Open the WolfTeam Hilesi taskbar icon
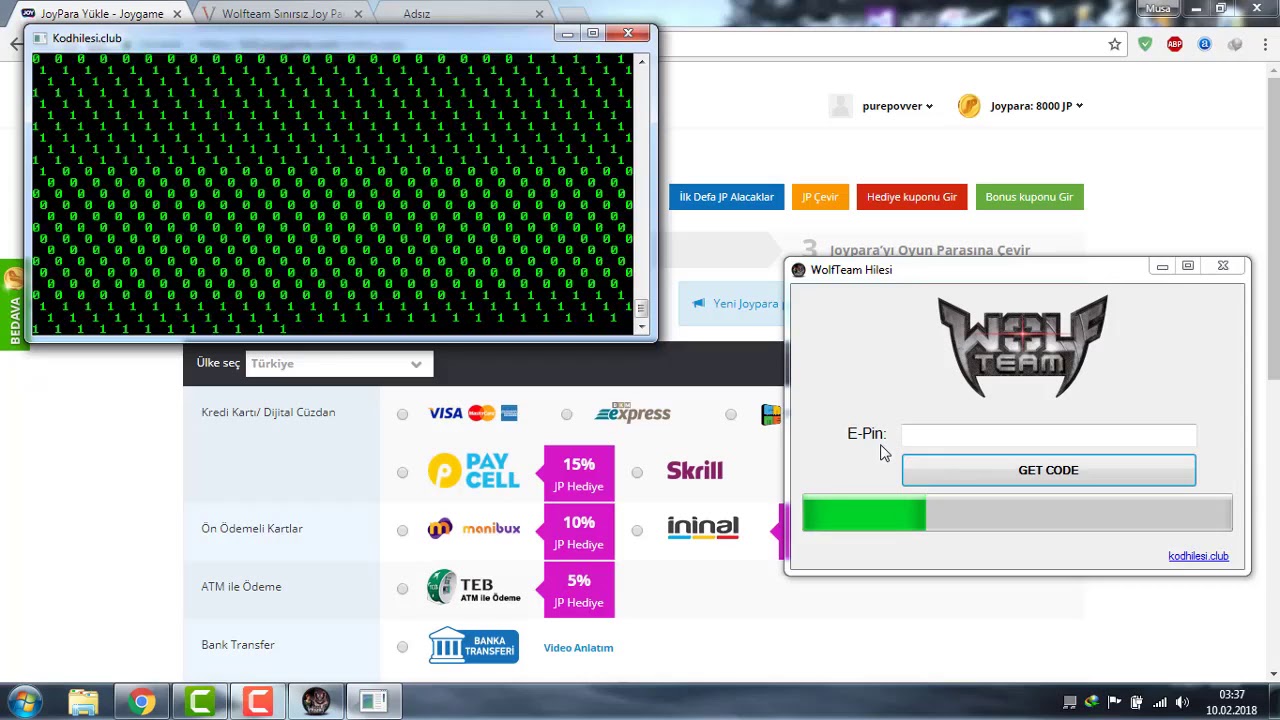This screenshot has width=1280, height=720. pos(316,702)
